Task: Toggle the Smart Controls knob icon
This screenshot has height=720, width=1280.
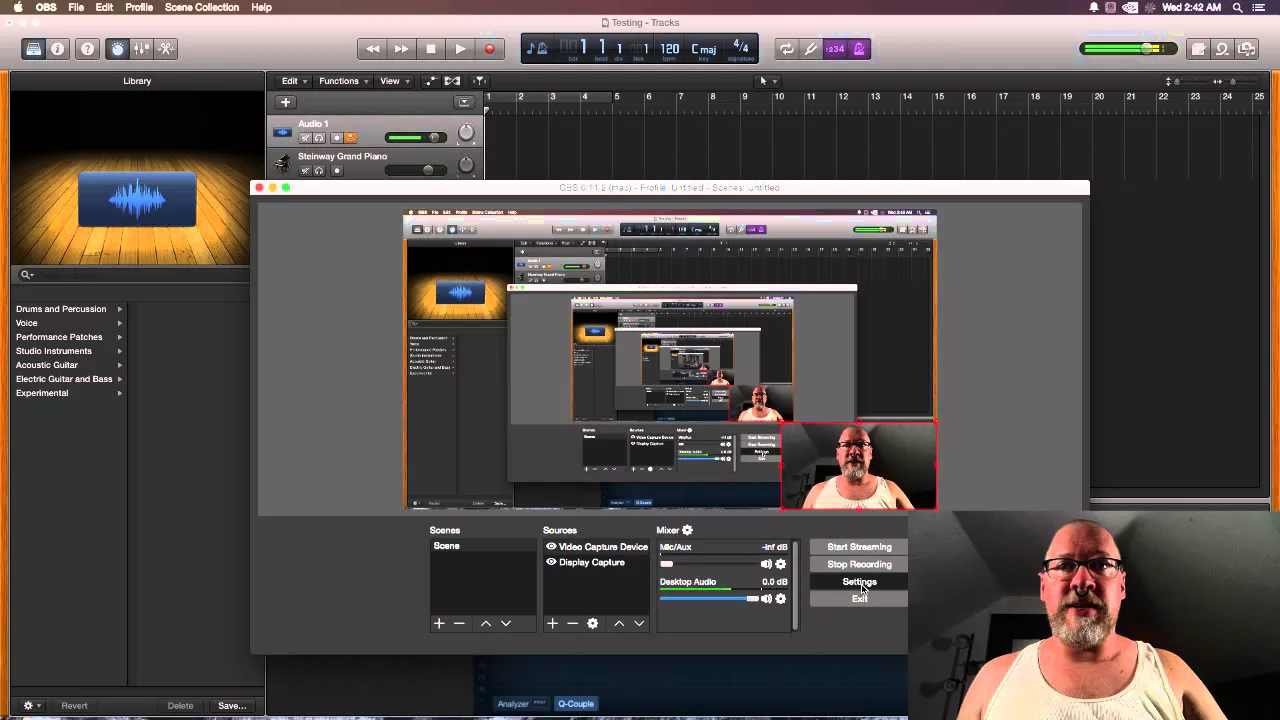Action: (117, 49)
